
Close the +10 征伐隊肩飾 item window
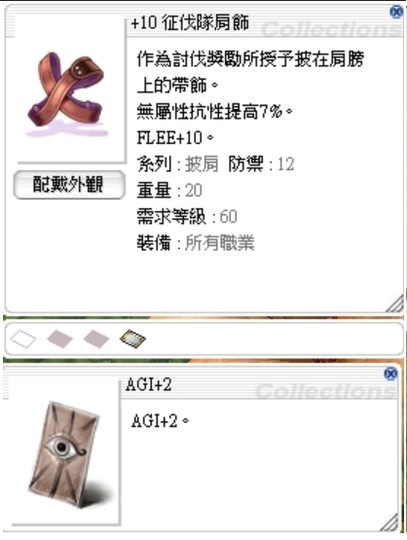pos(396,12)
